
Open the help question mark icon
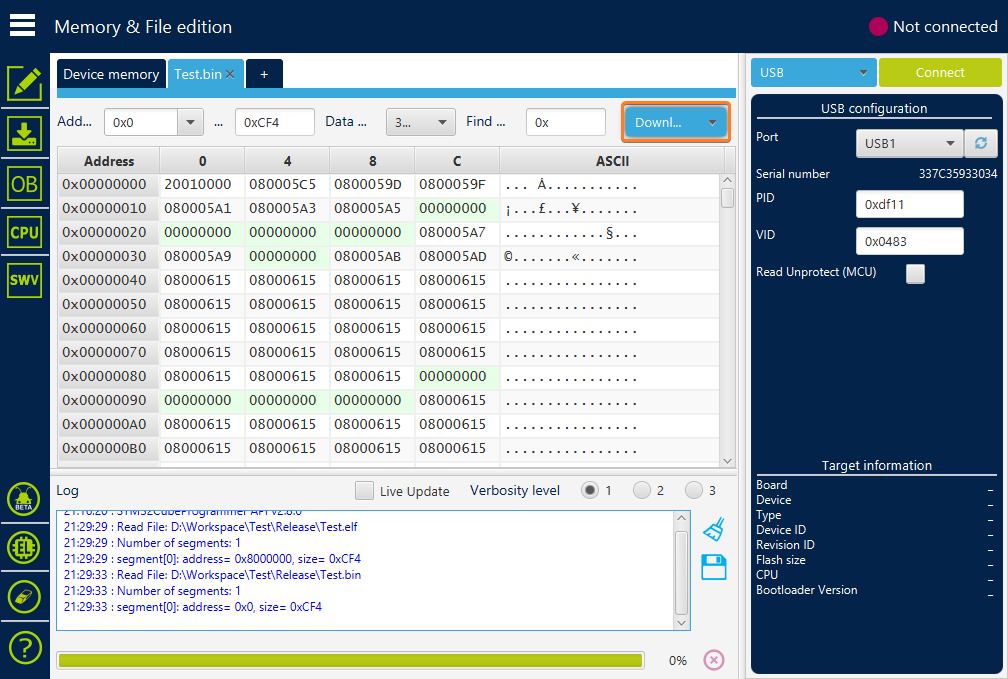(24, 648)
